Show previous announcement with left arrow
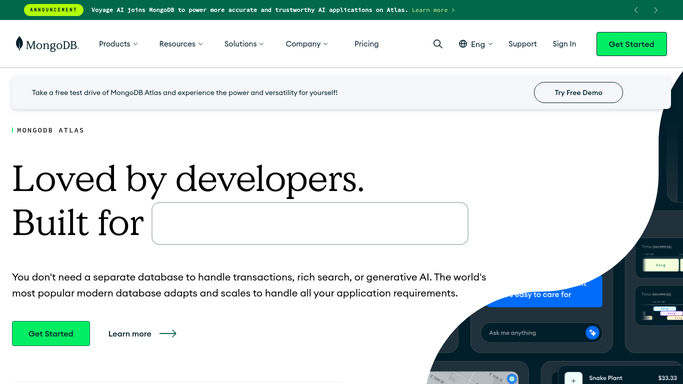Screen dimensions: 683x384 636,10
